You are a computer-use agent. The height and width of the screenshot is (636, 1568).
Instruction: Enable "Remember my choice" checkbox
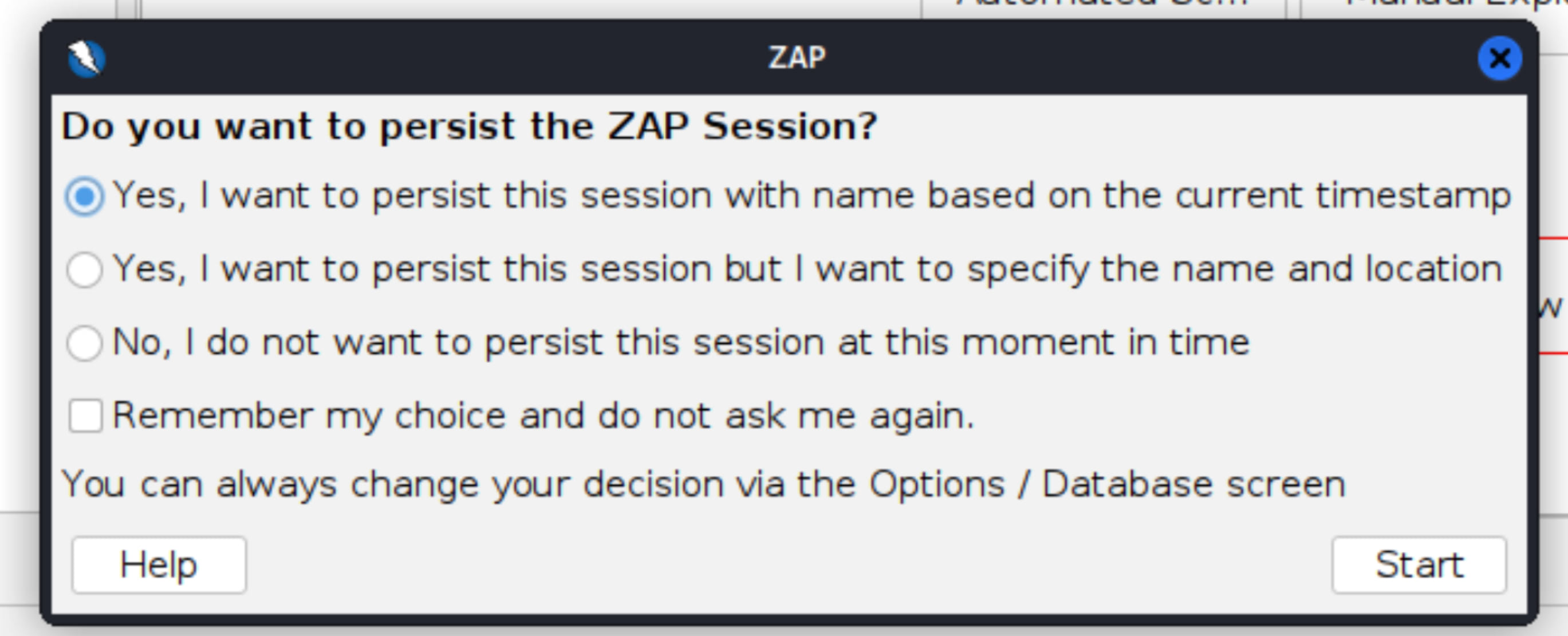coord(86,416)
